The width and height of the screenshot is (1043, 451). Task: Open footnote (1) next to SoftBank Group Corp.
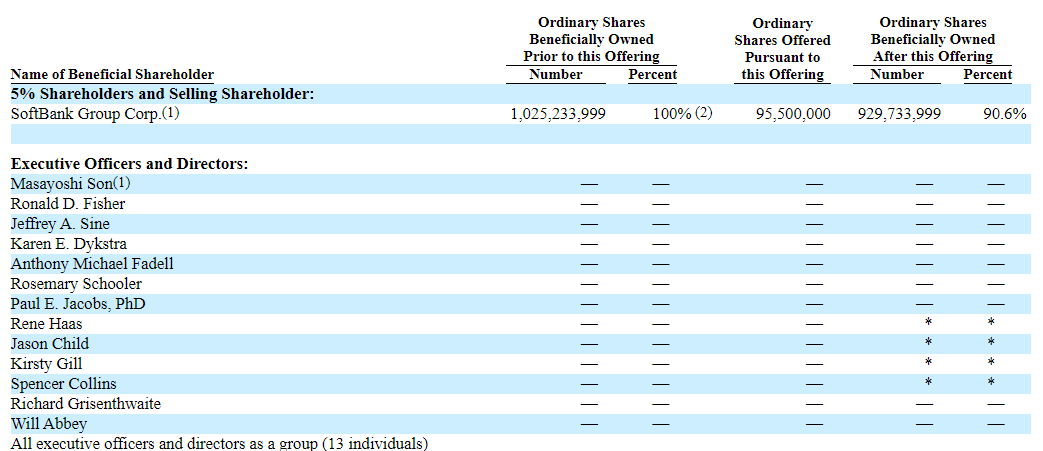[171, 113]
